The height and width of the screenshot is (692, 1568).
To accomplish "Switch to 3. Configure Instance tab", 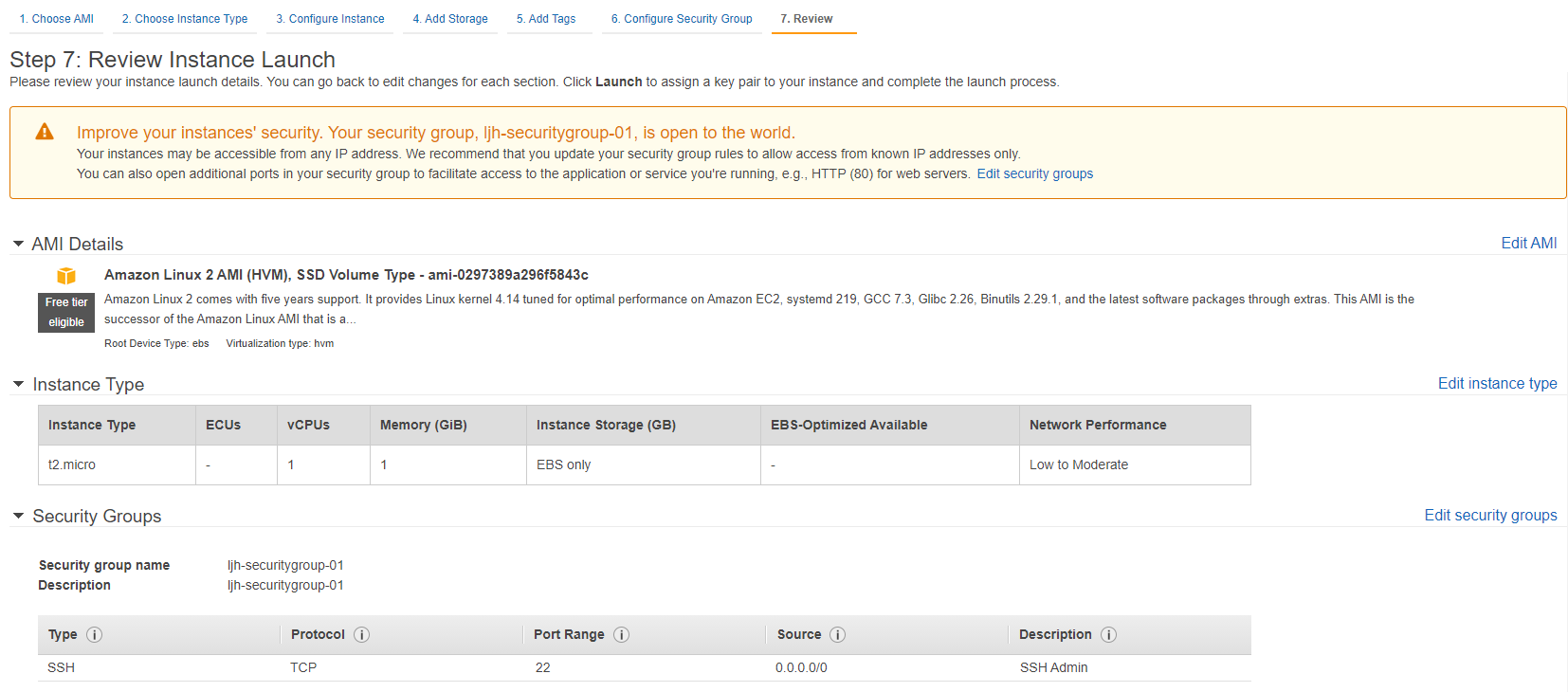I will pyautogui.click(x=330, y=19).
